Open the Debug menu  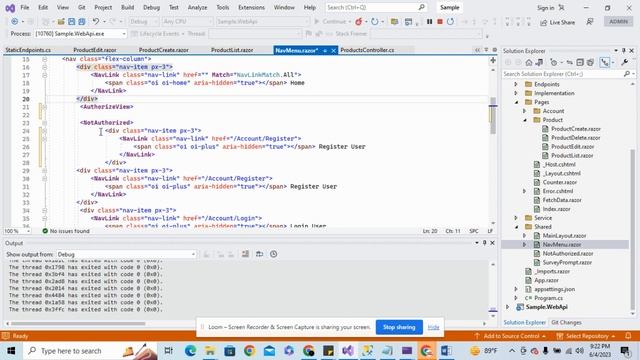coord(151,7)
